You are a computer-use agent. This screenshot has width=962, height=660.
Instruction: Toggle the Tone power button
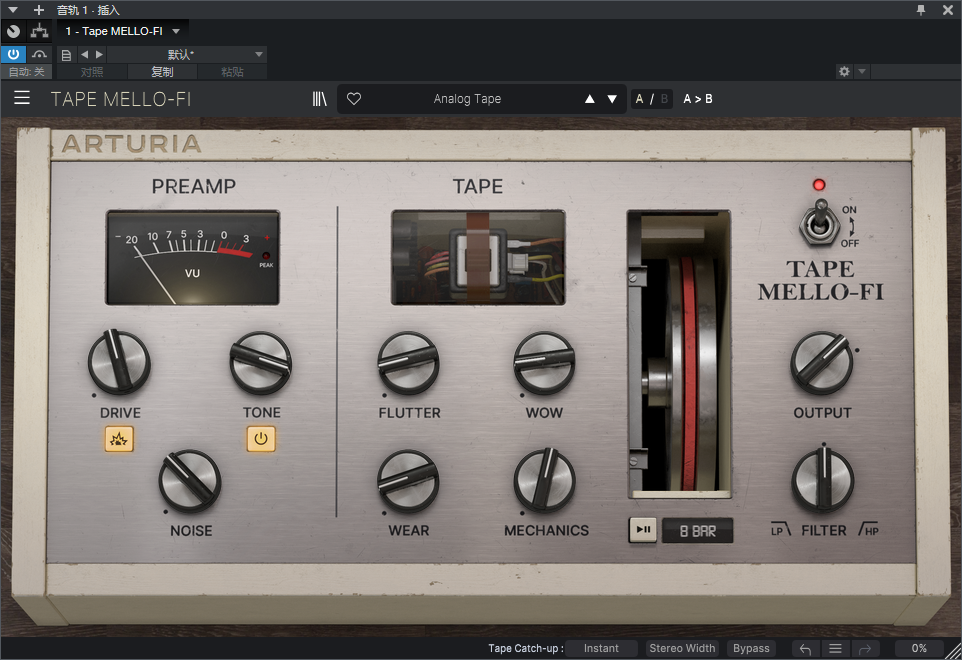coord(261,439)
